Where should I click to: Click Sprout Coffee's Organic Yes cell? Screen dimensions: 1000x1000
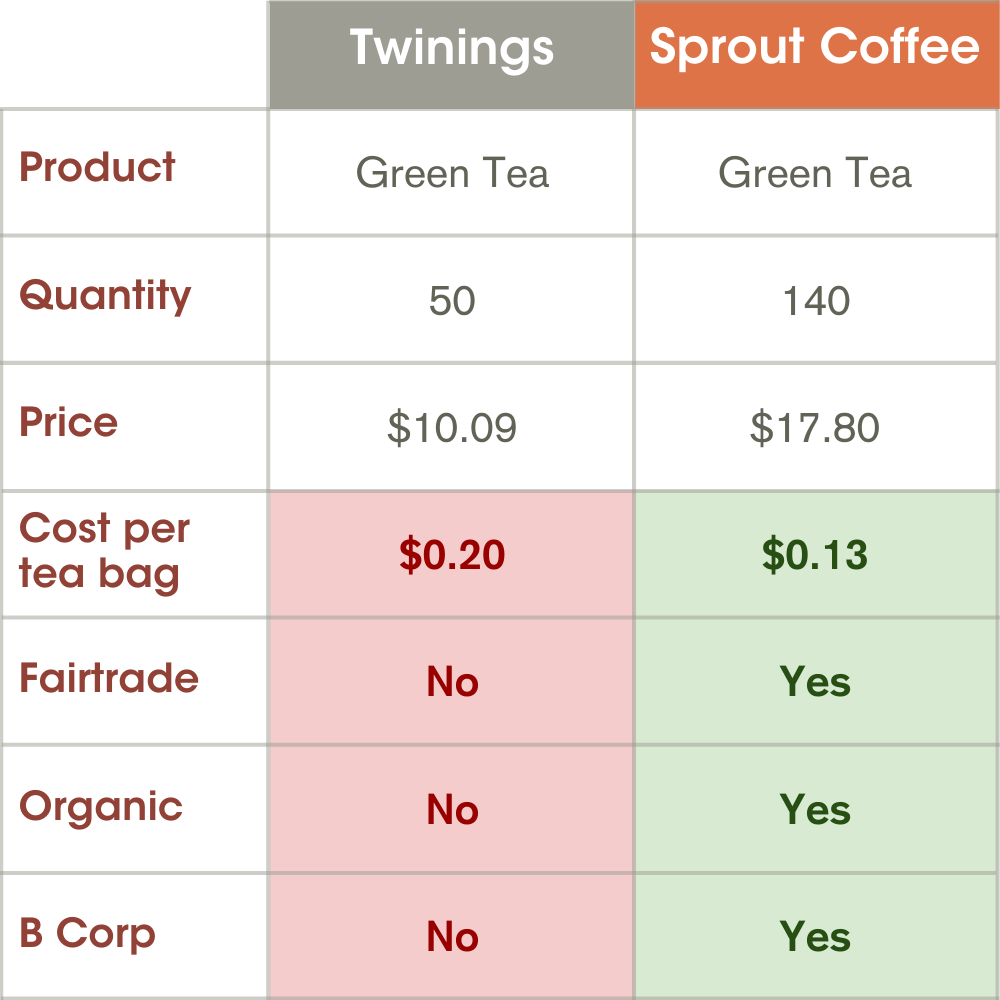(x=815, y=809)
